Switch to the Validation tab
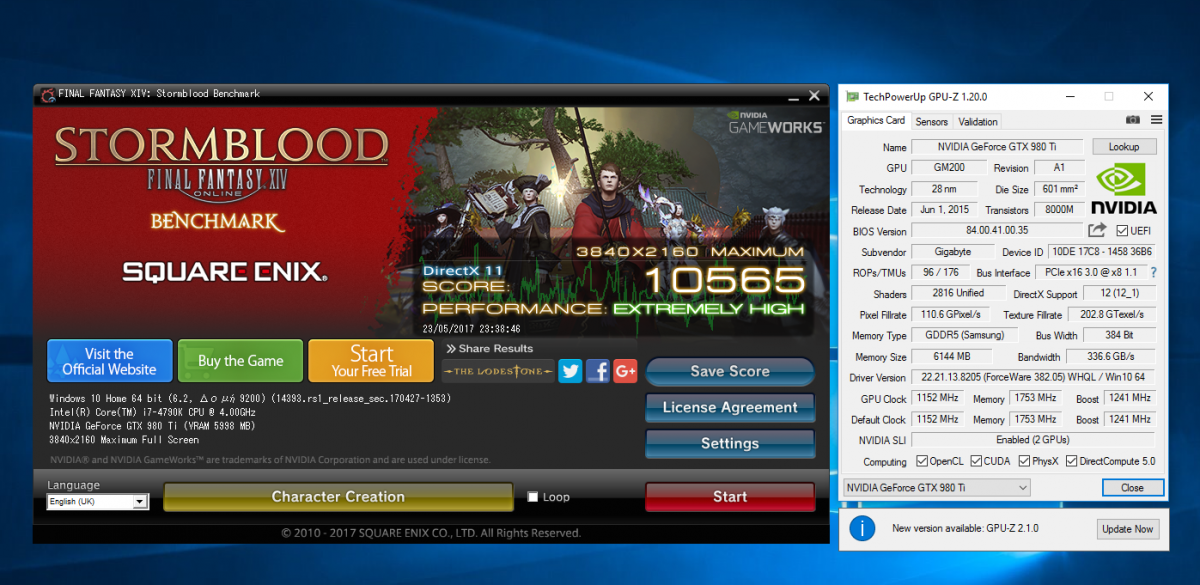 pos(978,122)
